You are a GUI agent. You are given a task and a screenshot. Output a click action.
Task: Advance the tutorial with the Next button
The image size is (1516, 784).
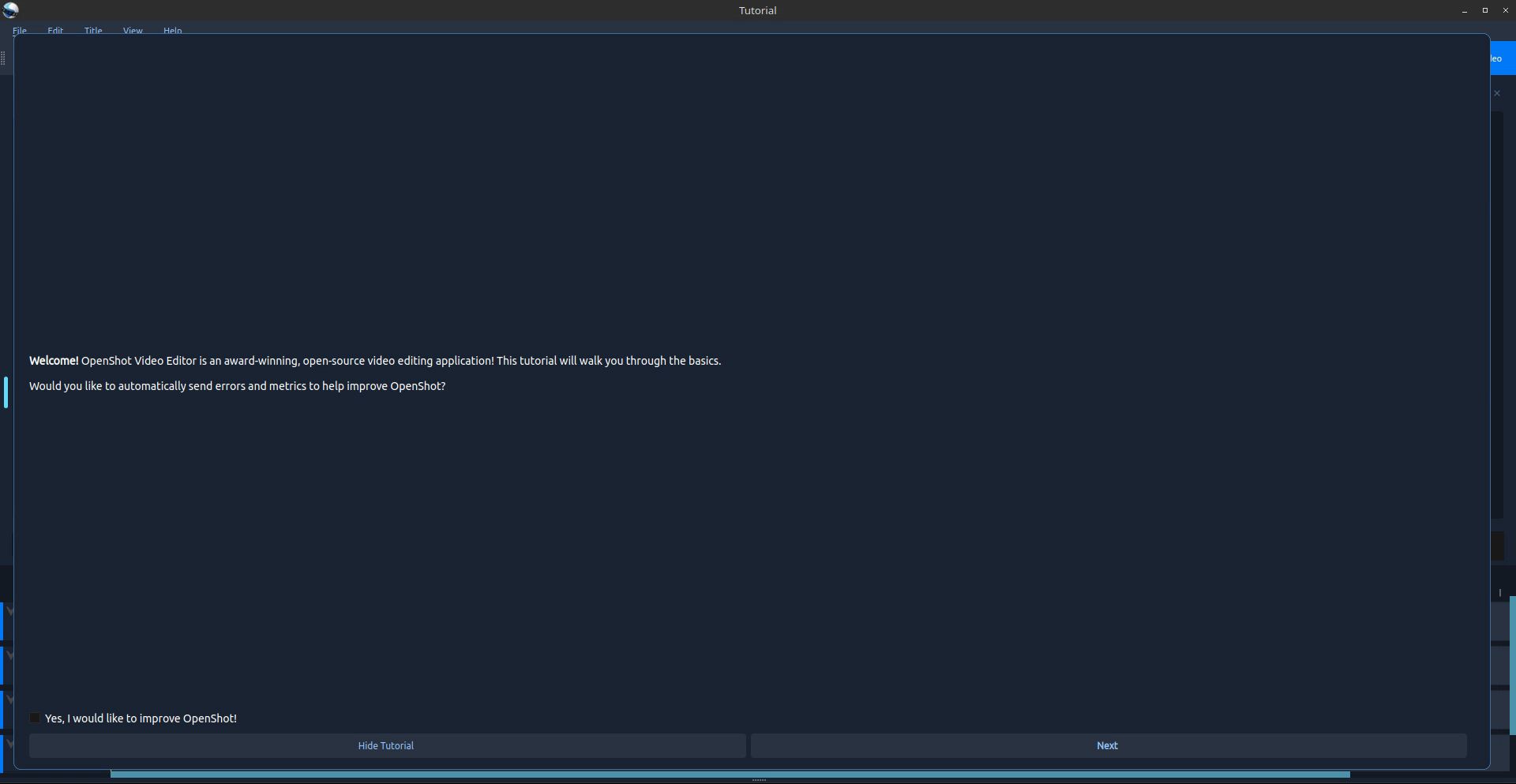(x=1109, y=746)
